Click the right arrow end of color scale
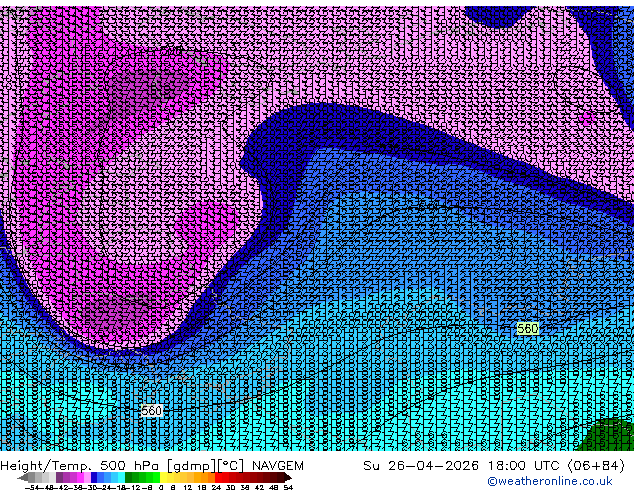 coord(288,477)
